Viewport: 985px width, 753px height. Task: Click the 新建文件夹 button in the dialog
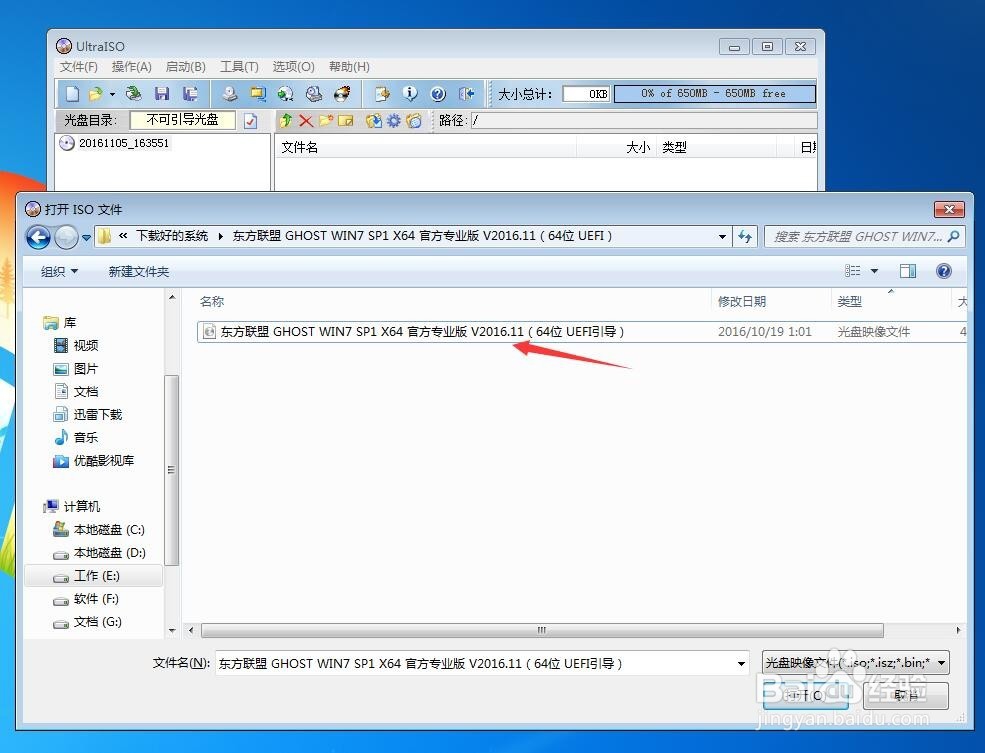click(x=139, y=271)
